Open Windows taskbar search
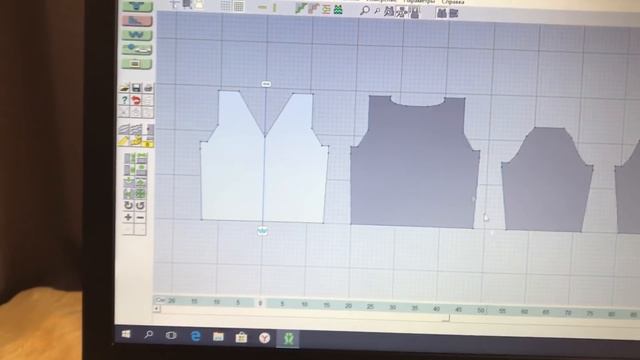640x360 pixels. coord(149,335)
